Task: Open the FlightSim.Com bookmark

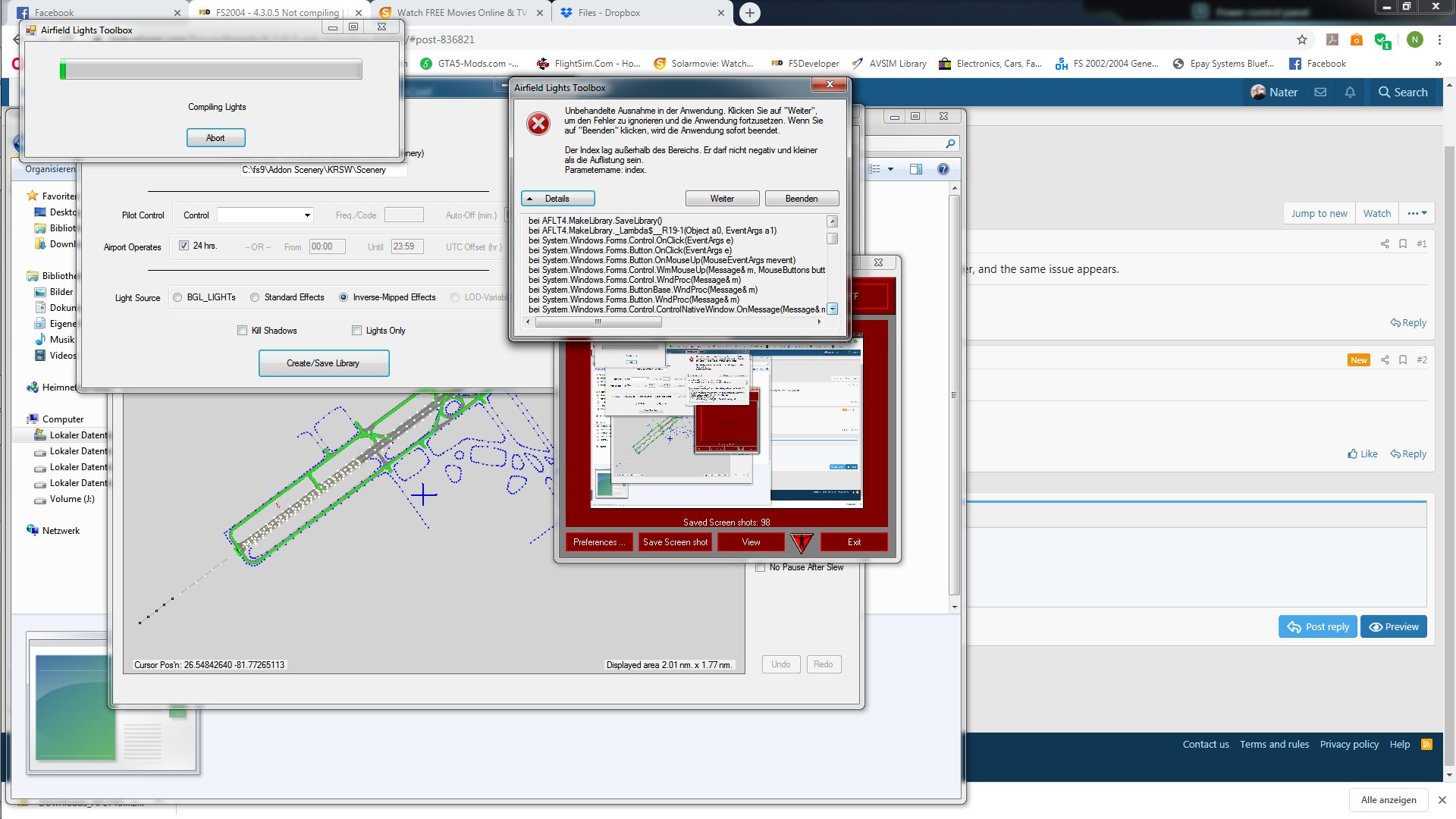Action: click(x=588, y=64)
